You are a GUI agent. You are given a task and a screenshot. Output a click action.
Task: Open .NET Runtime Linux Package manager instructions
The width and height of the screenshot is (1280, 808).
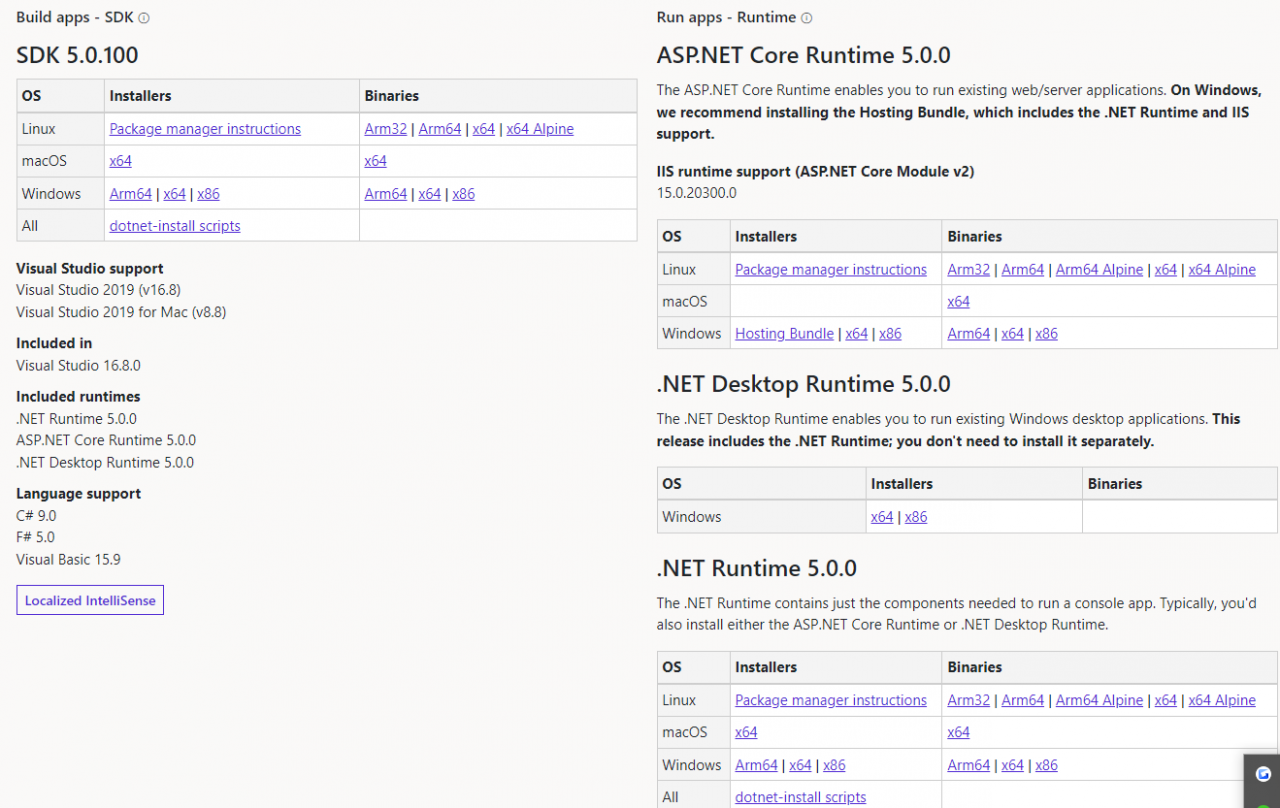831,701
